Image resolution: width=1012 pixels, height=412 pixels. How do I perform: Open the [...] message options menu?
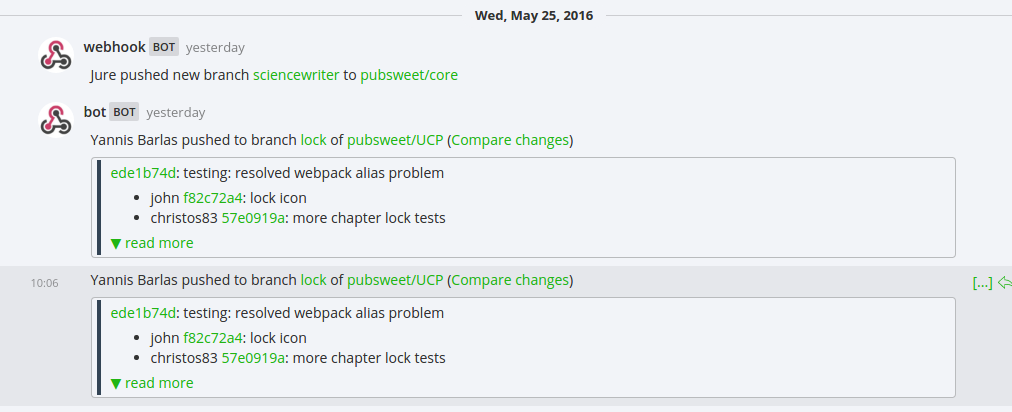(982, 282)
